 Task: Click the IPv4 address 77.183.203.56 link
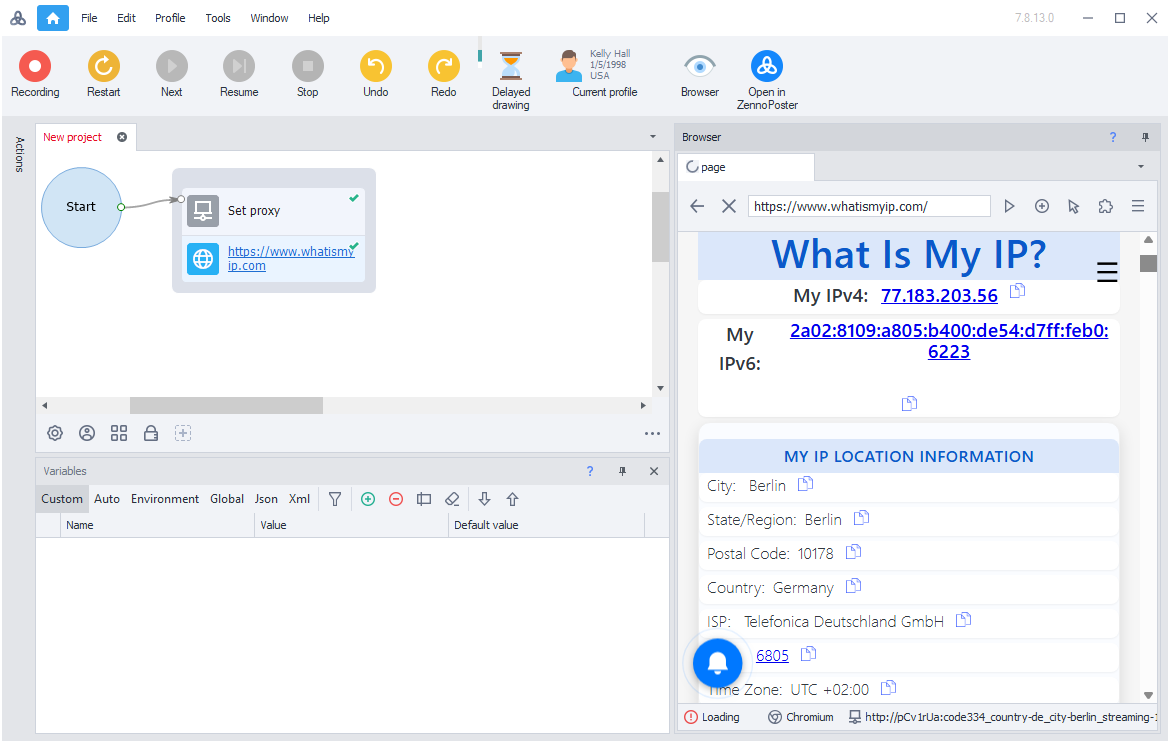939,295
